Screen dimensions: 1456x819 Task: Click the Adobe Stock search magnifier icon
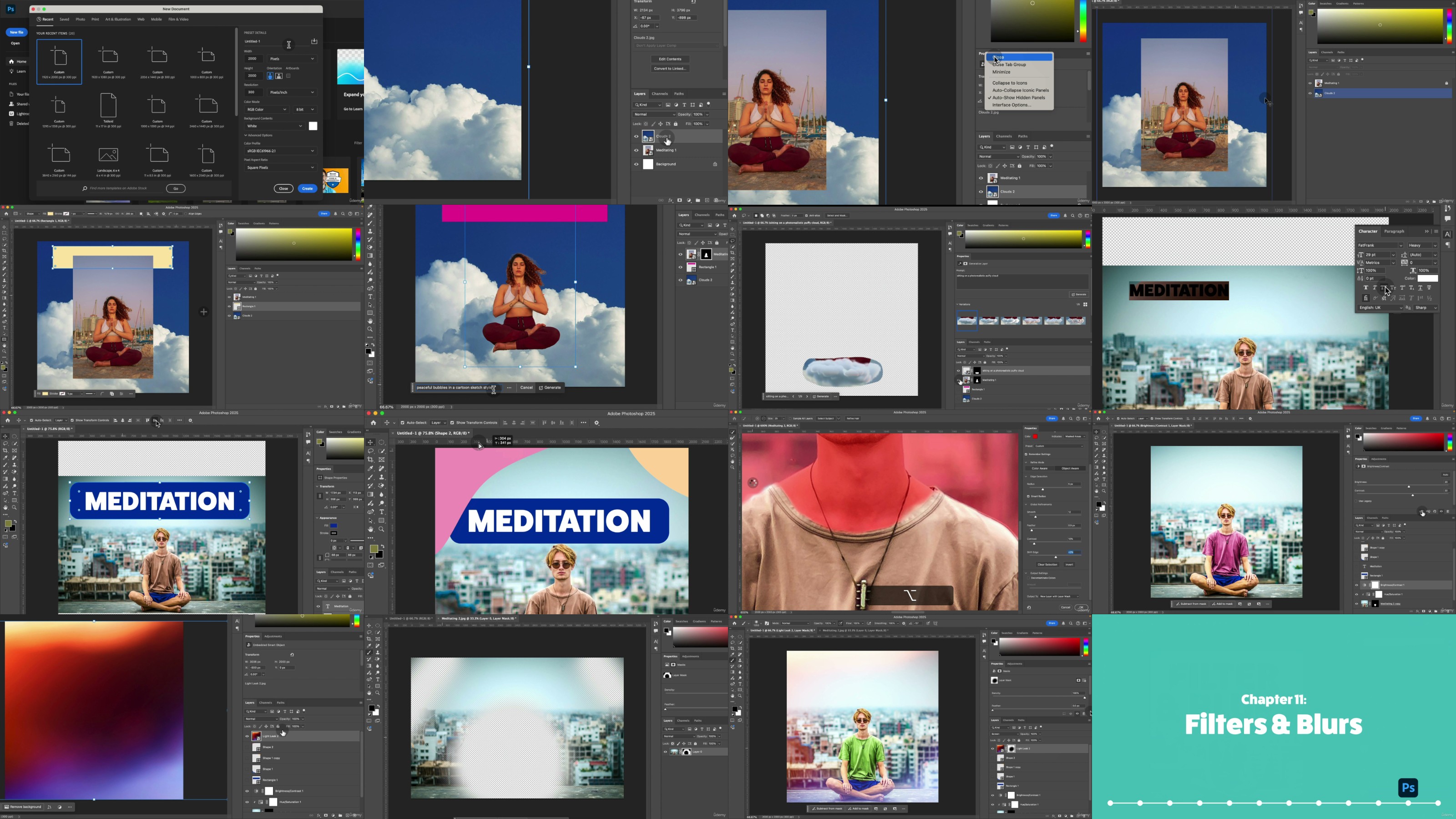[x=85, y=188]
